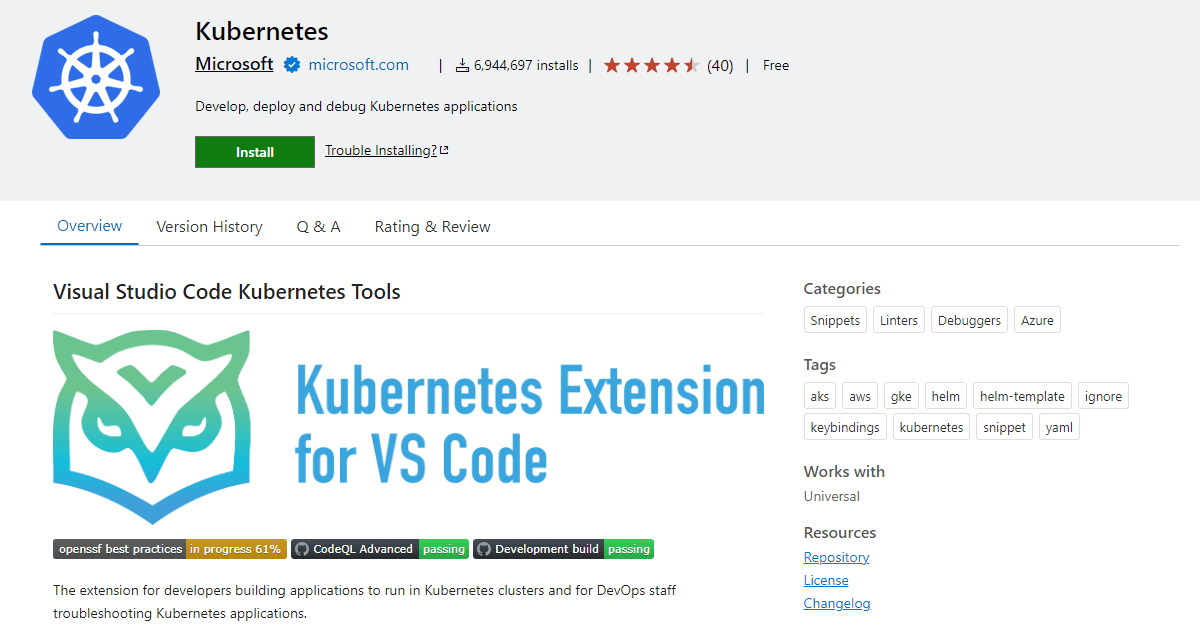Screen dimensions: 1200x630
Task: Open the (40) ratings count
Action: pos(720,66)
